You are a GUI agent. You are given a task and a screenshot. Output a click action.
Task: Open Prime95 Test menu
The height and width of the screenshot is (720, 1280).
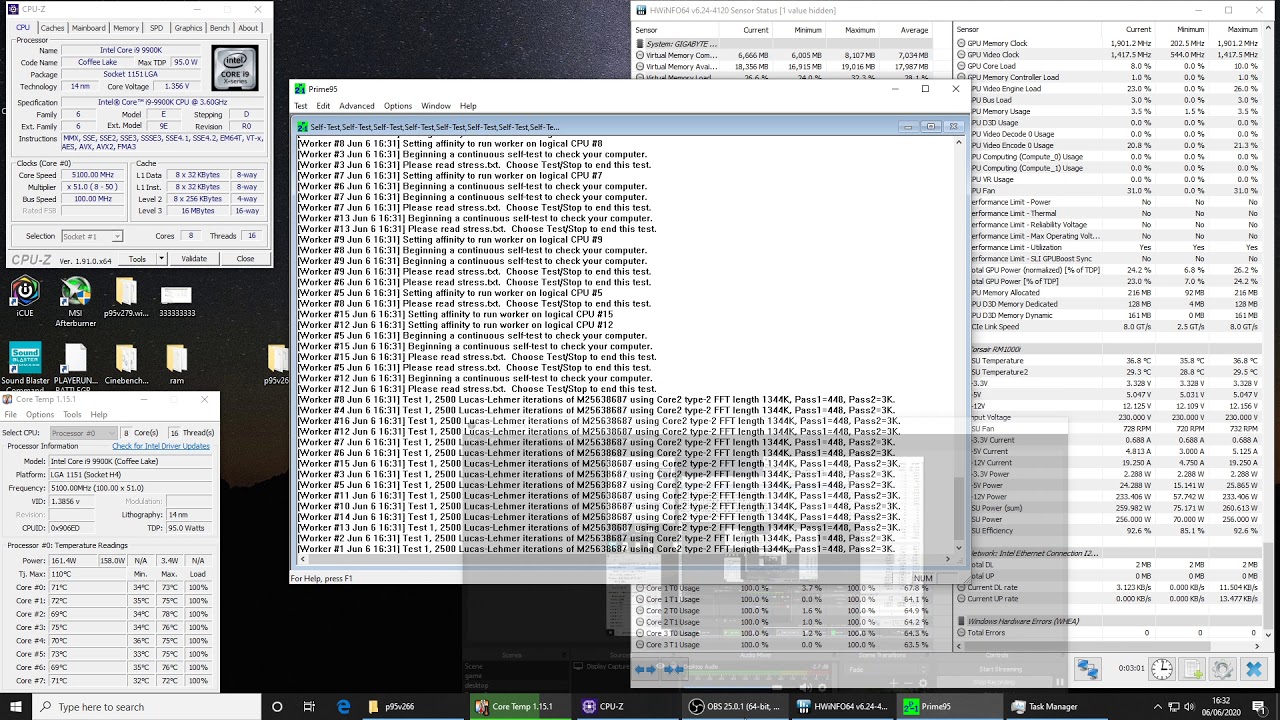point(300,106)
